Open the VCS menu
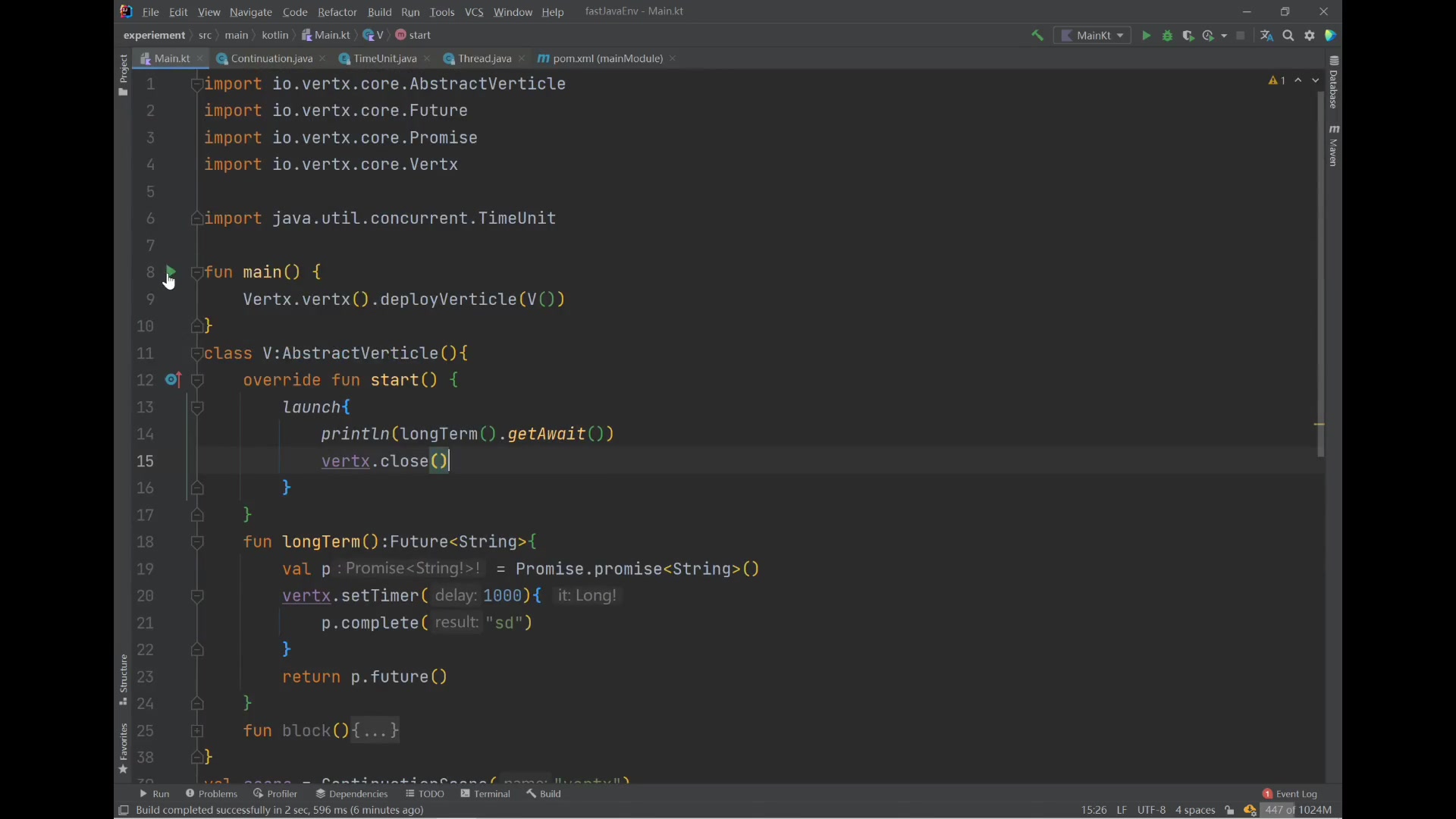This screenshot has height=819, width=1456. (x=474, y=12)
